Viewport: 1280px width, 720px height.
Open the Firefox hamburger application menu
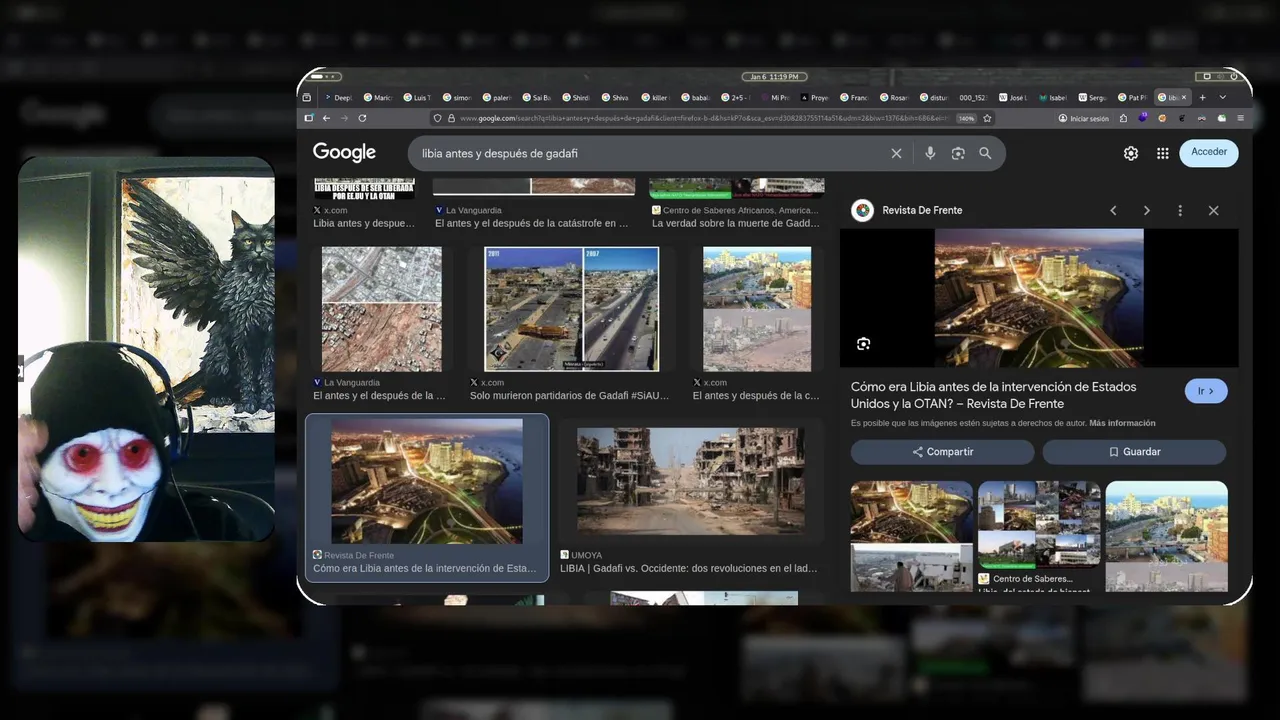pos(1241,118)
